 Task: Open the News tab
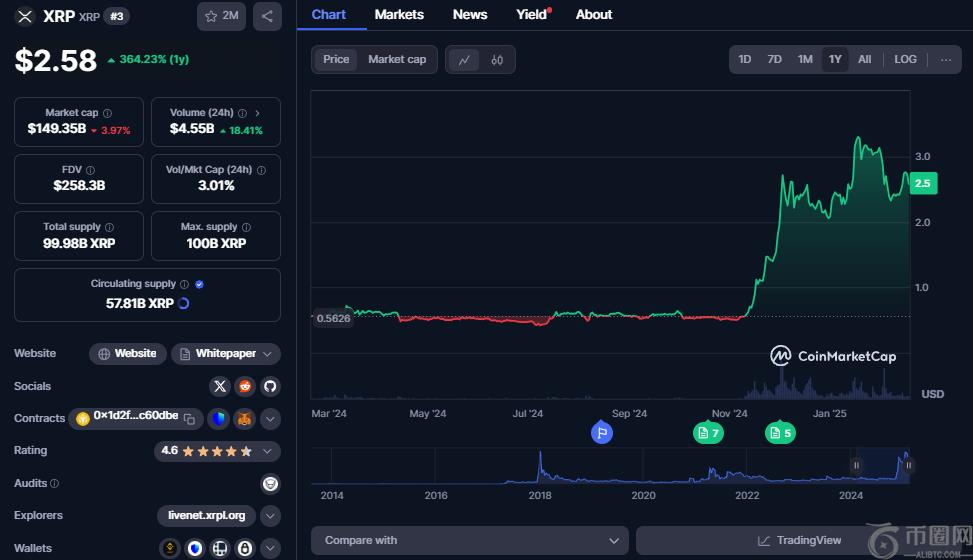point(470,15)
